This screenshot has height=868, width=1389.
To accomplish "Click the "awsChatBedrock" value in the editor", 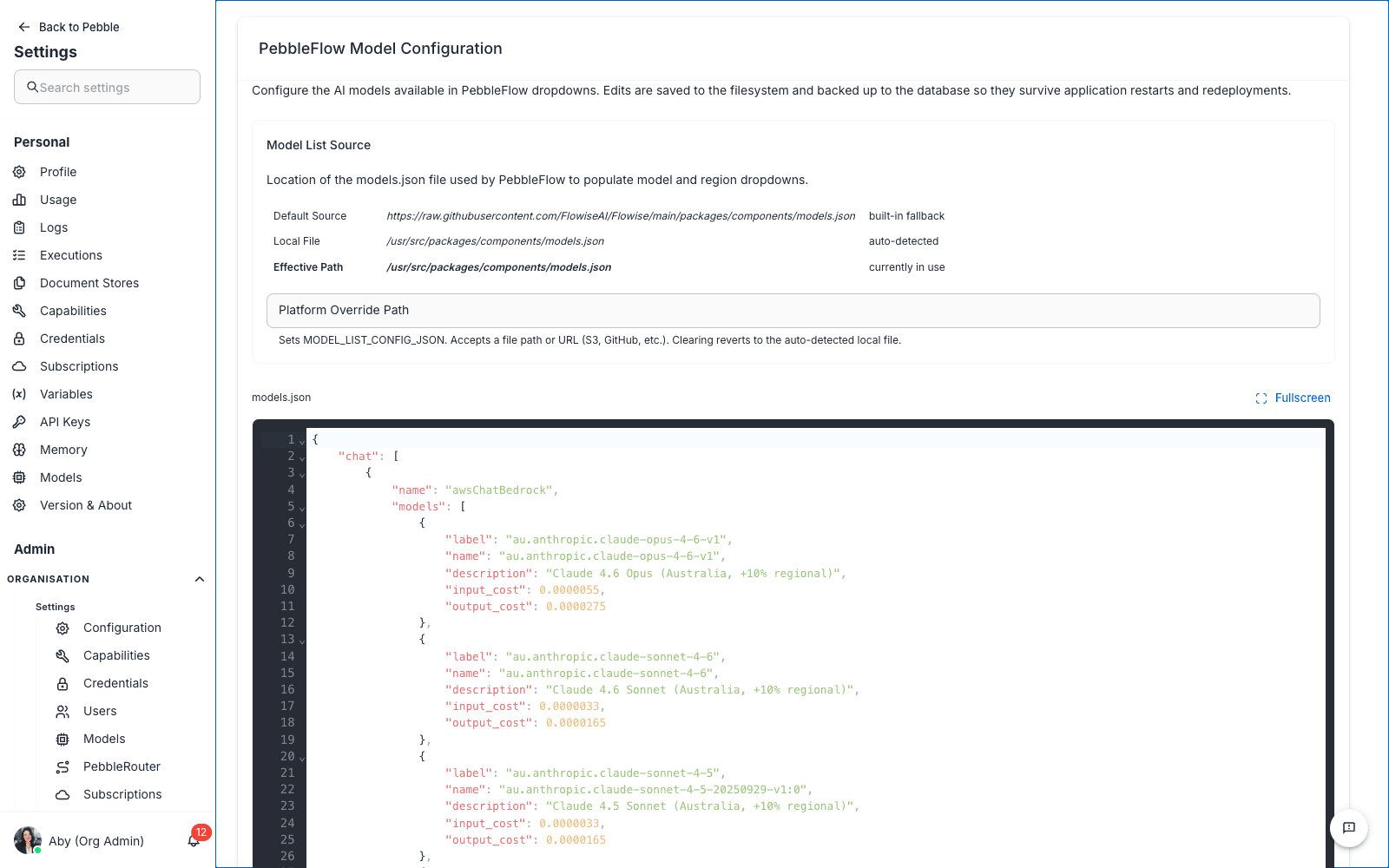I will (x=499, y=490).
